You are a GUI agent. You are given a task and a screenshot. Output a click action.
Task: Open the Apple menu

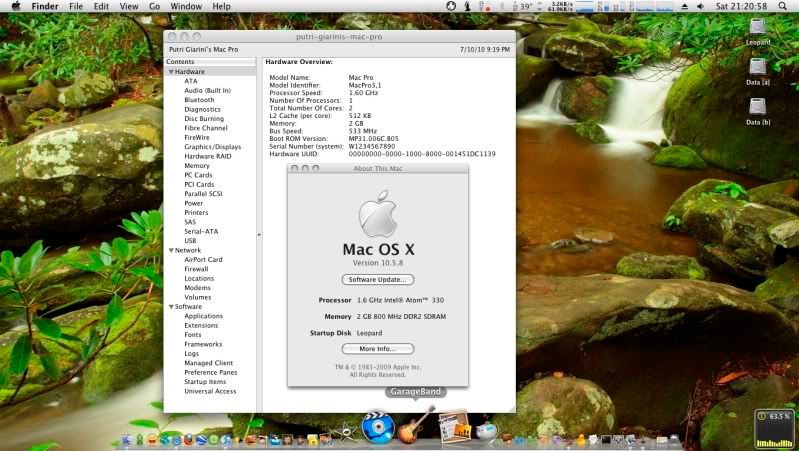(x=16, y=6)
